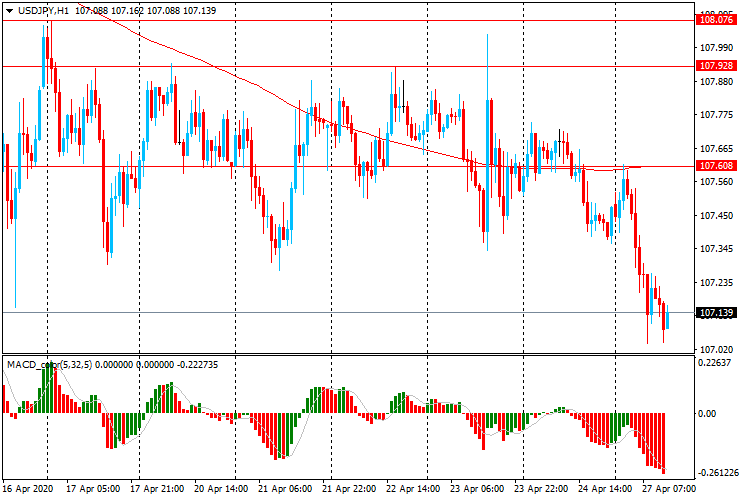The image size is (740, 500).
Task: Select the 23 Apr 22:00 time label
Action: (541, 489)
